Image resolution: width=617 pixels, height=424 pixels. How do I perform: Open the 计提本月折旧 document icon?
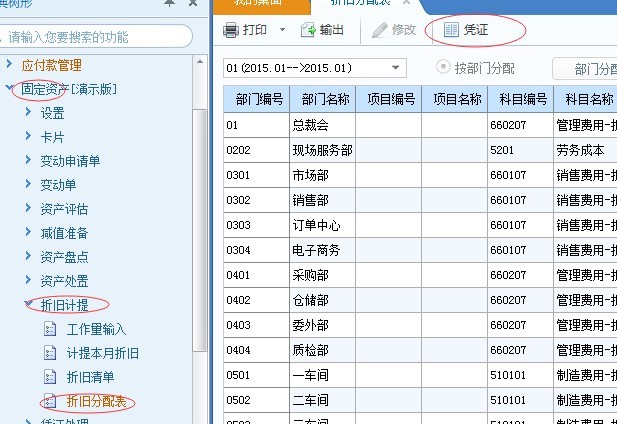coord(50,353)
